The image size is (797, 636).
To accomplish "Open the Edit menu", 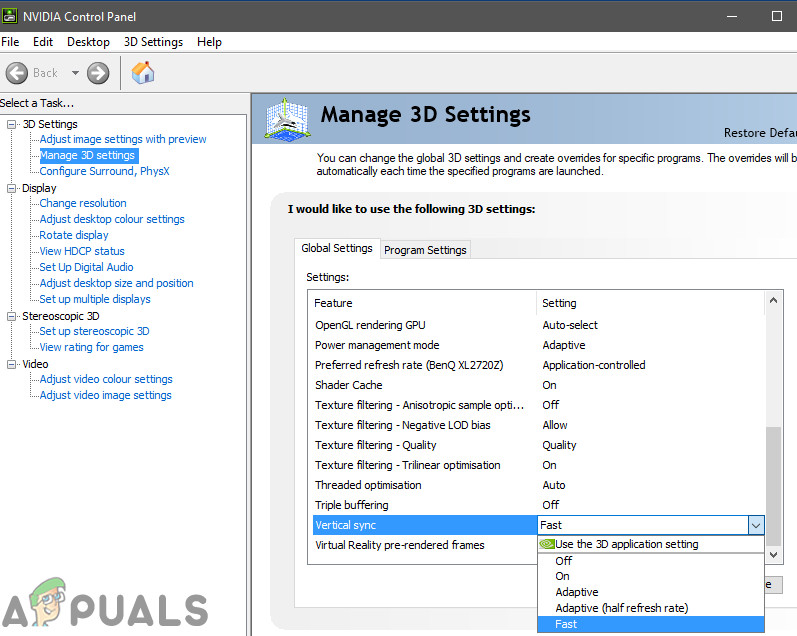I will pos(43,42).
